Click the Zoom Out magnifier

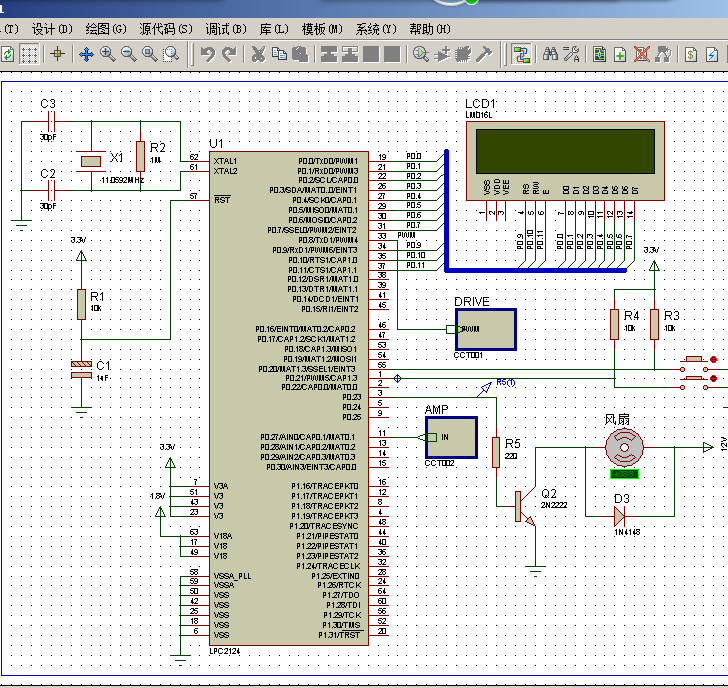coord(129,54)
